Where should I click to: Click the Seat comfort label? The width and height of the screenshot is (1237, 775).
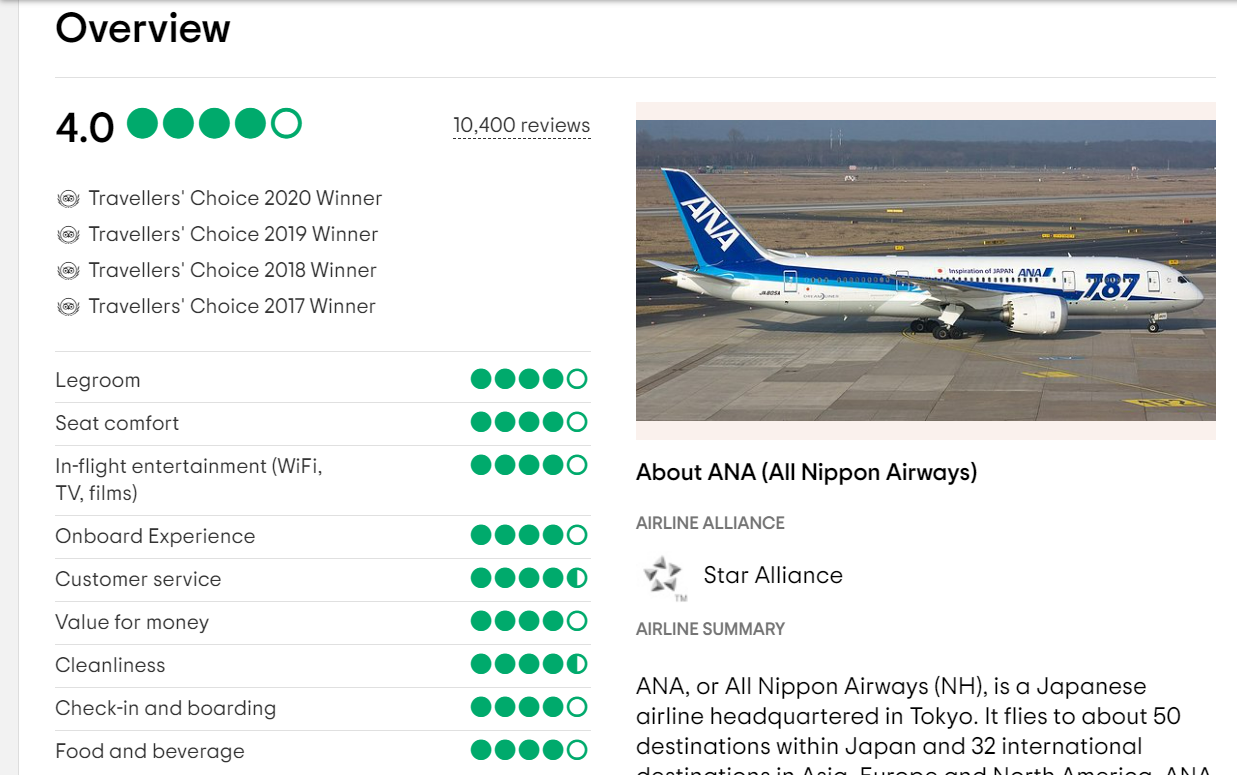pos(117,423)
